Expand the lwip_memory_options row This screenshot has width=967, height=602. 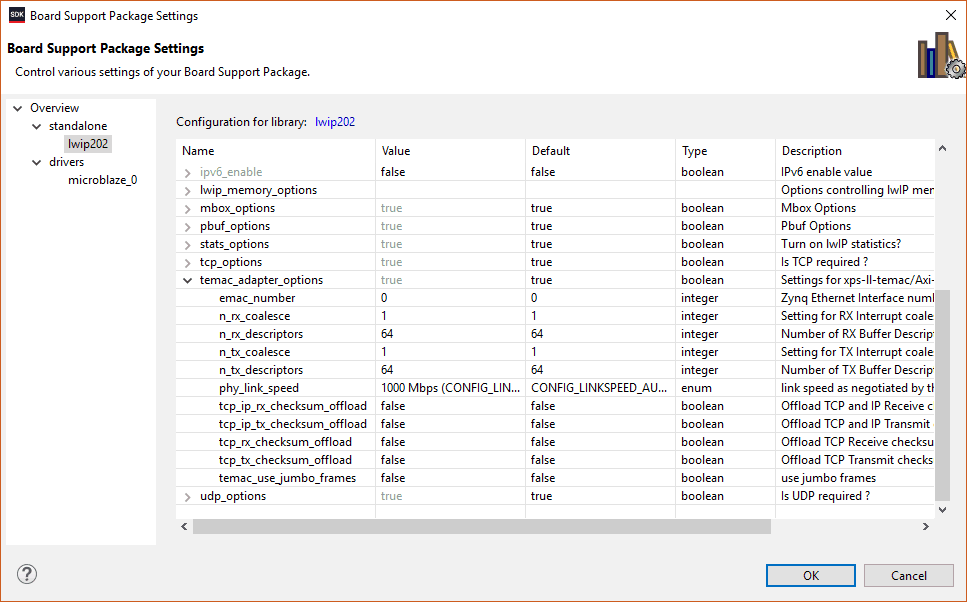tap(187, 190)
